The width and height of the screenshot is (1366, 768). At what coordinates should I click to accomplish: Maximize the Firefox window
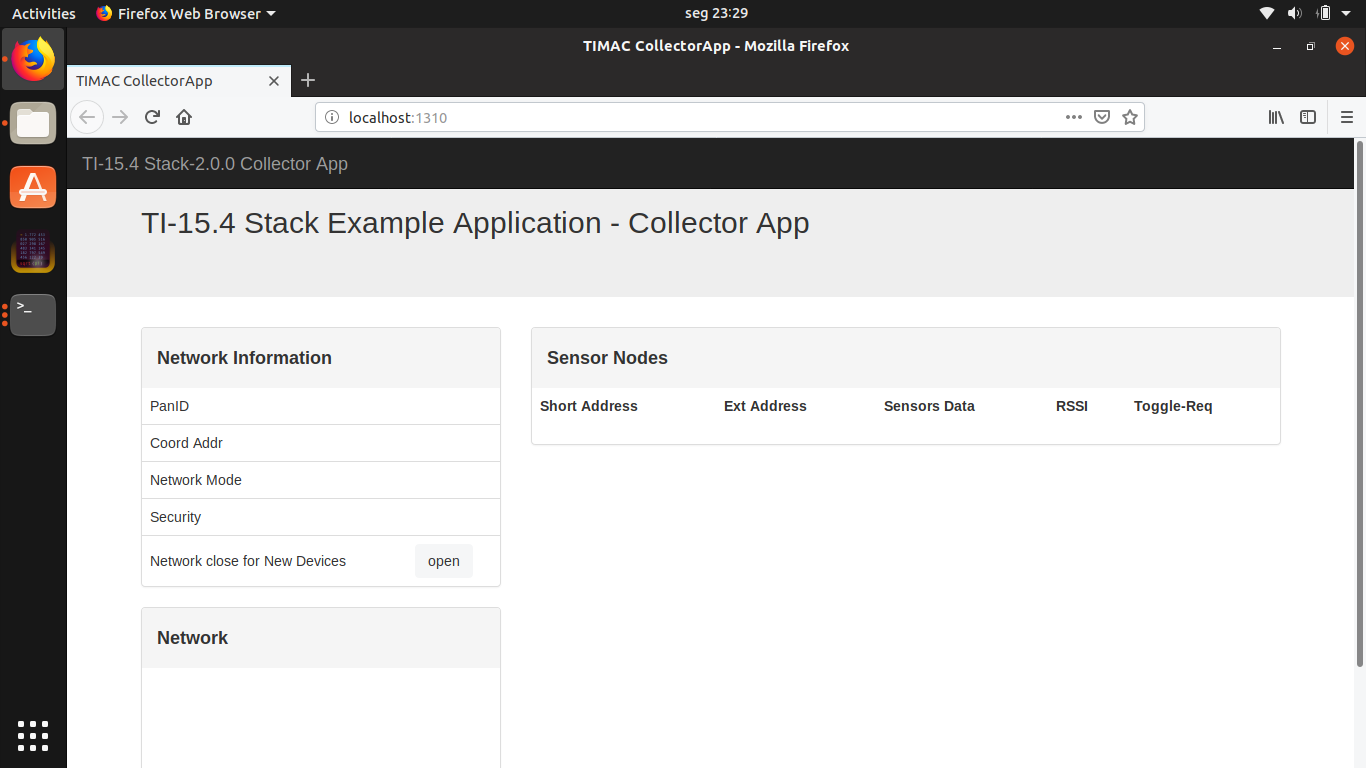coord(1310,46)
